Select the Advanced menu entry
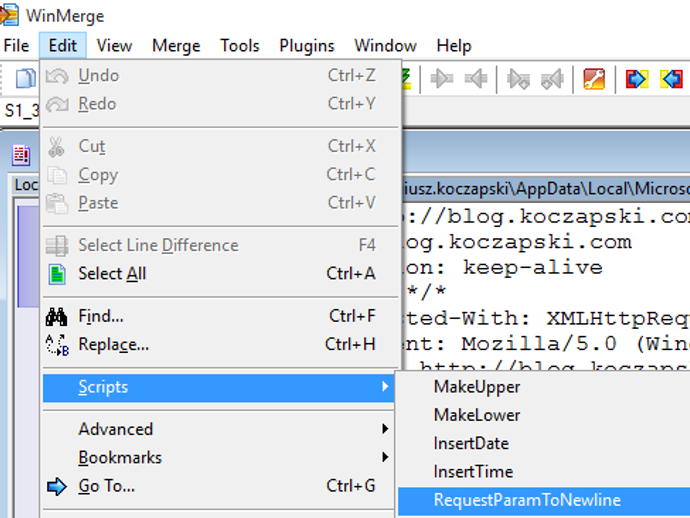Image resolution: width=690 pixels, height=518 pixels. click(218, 429)
